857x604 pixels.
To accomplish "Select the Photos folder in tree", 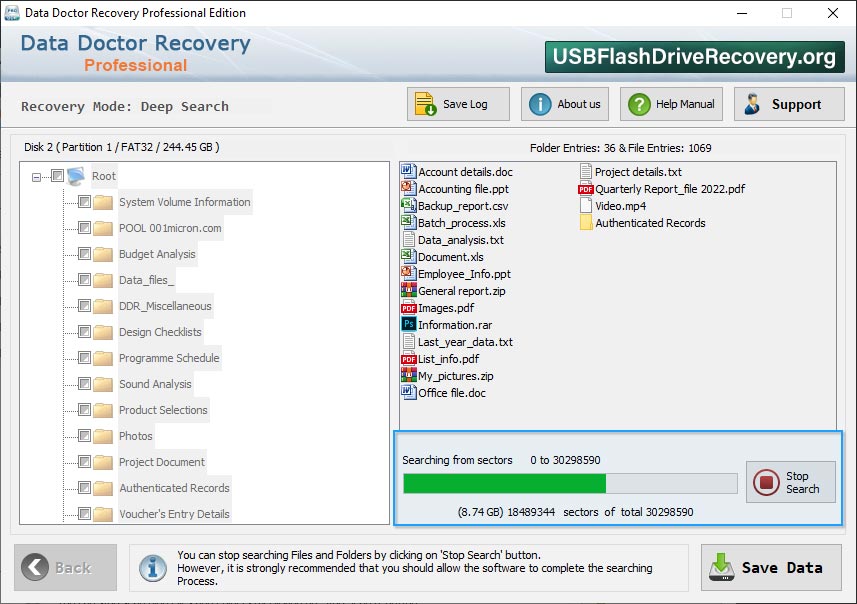I will tap(136, 436).
